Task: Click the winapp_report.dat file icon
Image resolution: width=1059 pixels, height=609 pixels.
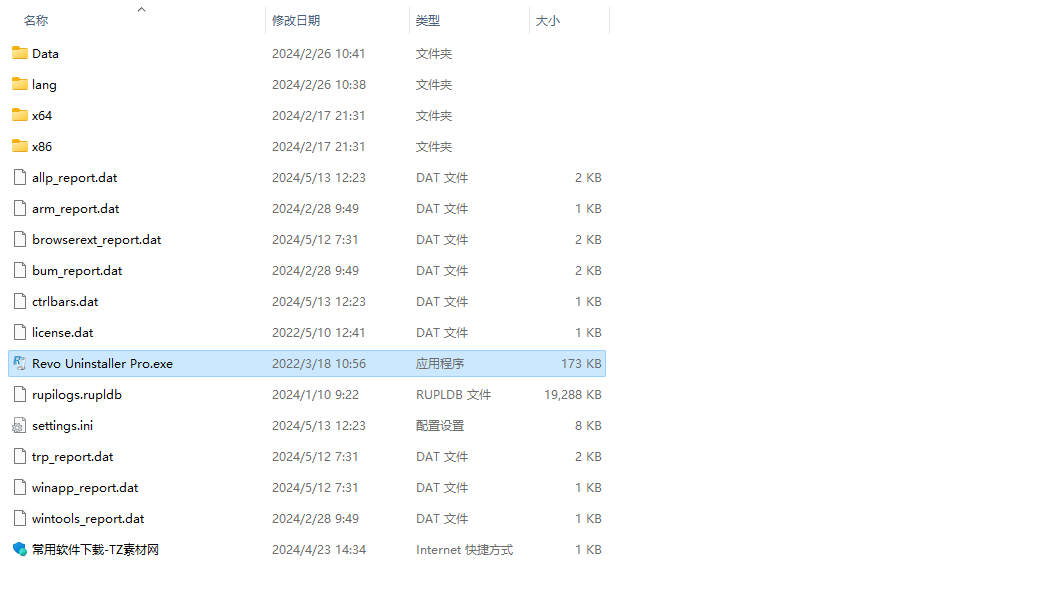Action: coord(20,487)
